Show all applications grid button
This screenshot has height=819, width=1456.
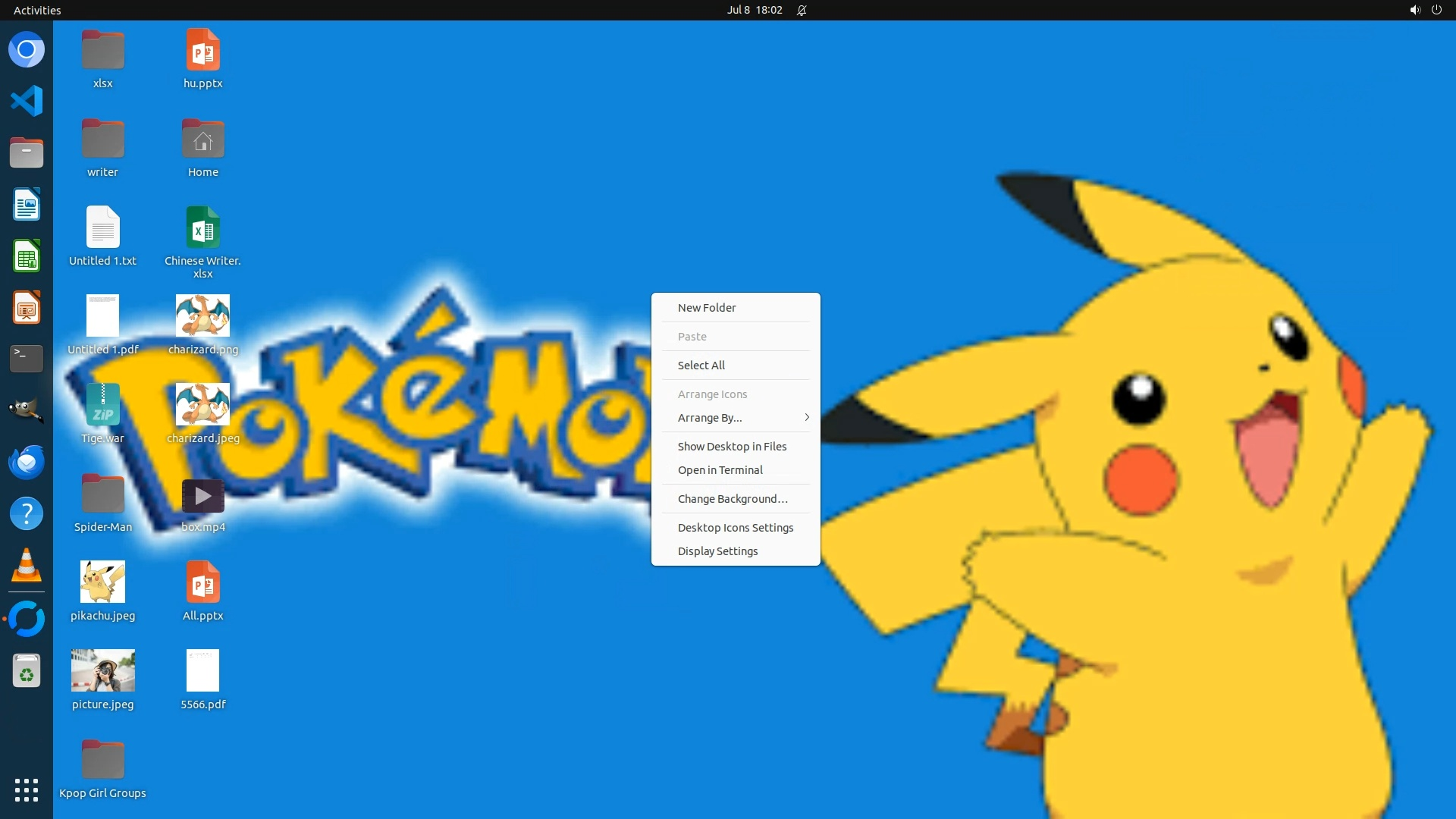click(27, 789)
